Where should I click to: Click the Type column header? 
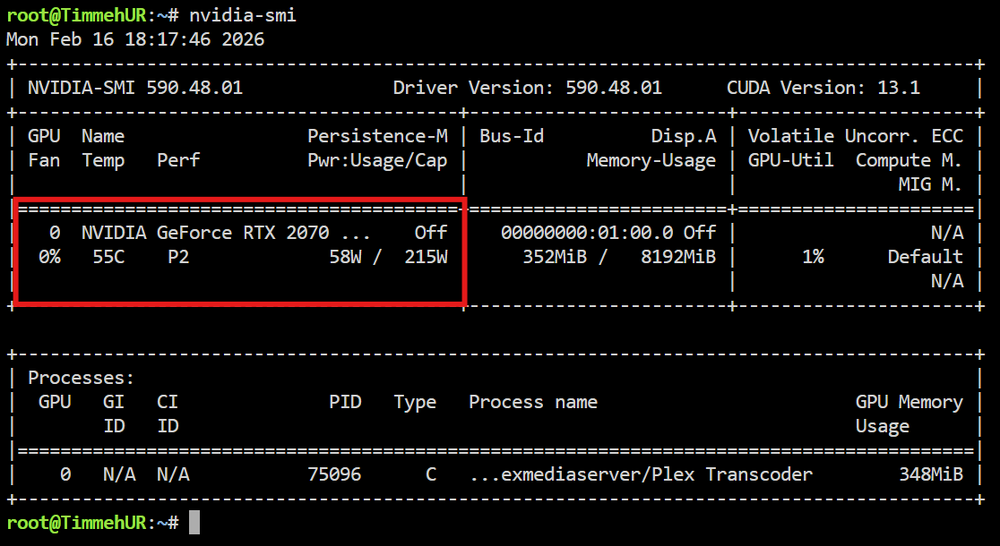[415, 402]
